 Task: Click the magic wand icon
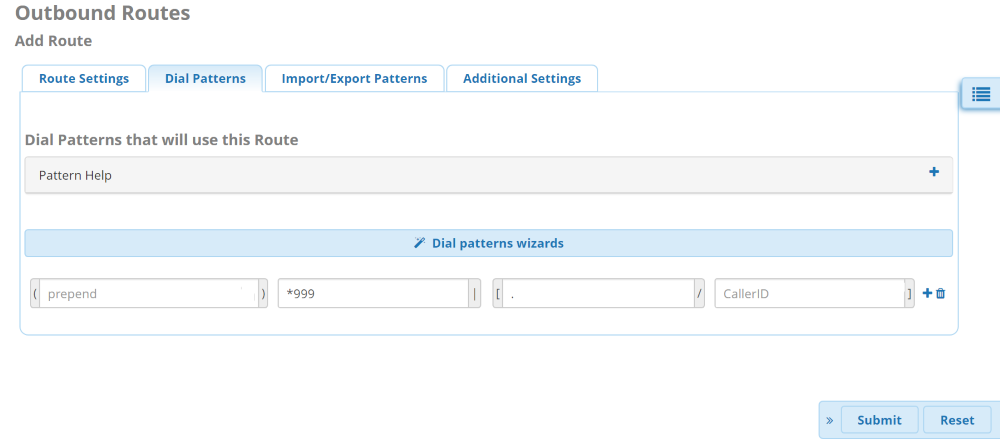pyautogui.click(x=420, y=243)
